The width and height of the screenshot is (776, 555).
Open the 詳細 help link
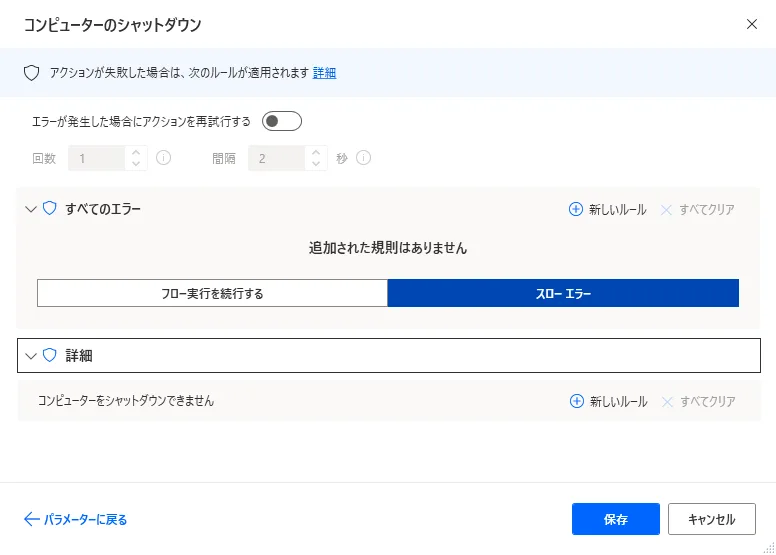point(324,73)
